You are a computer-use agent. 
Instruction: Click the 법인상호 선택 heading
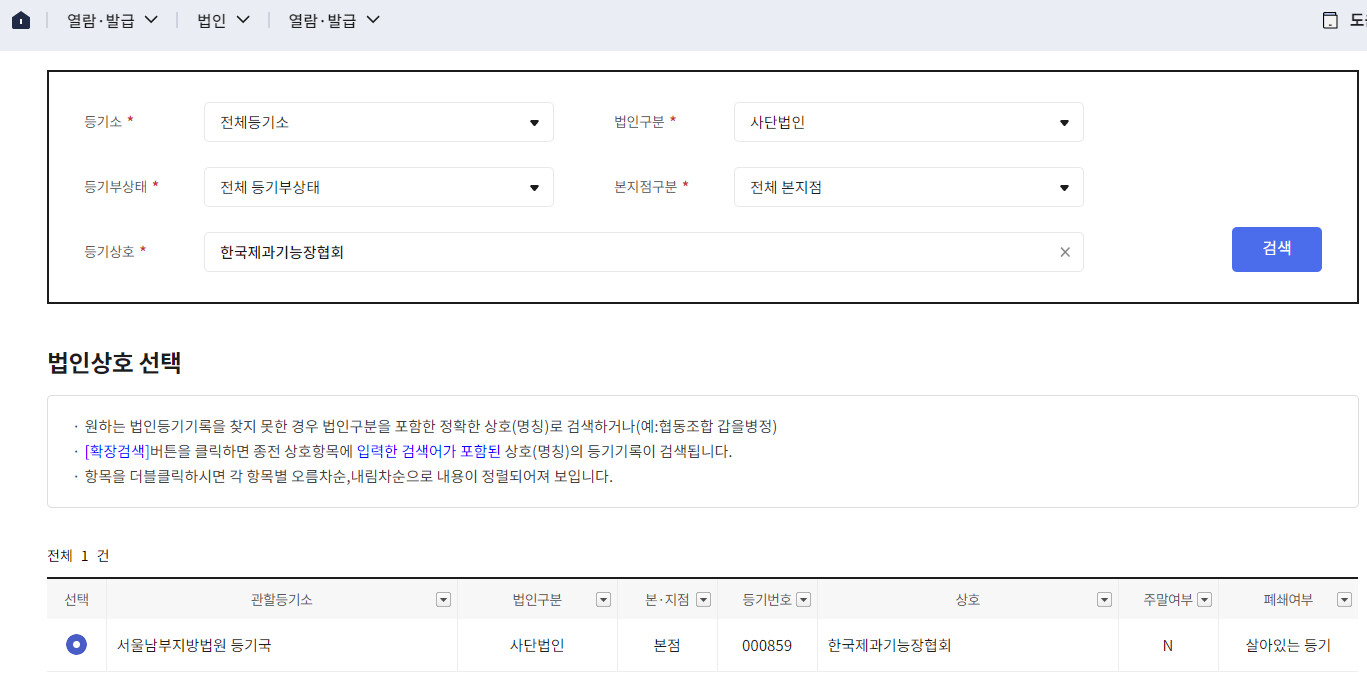[x=114, y=362]
